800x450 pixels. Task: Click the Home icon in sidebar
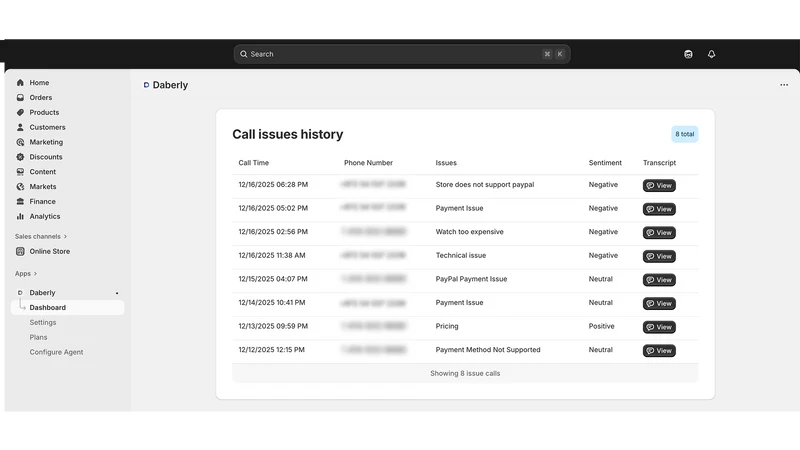[x=20, y=83]
